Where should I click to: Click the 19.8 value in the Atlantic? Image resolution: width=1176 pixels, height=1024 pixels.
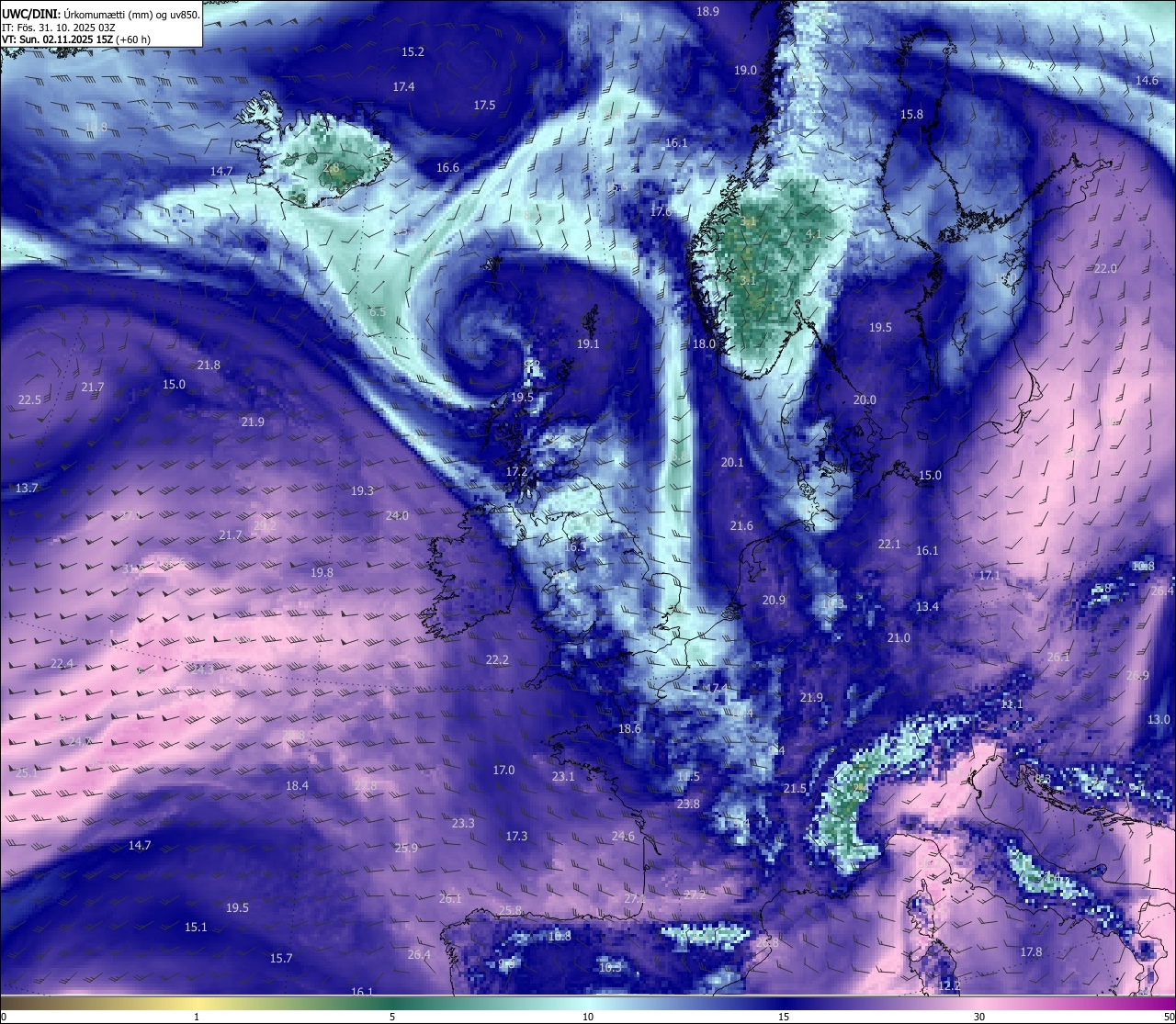[x=322, y=573]
